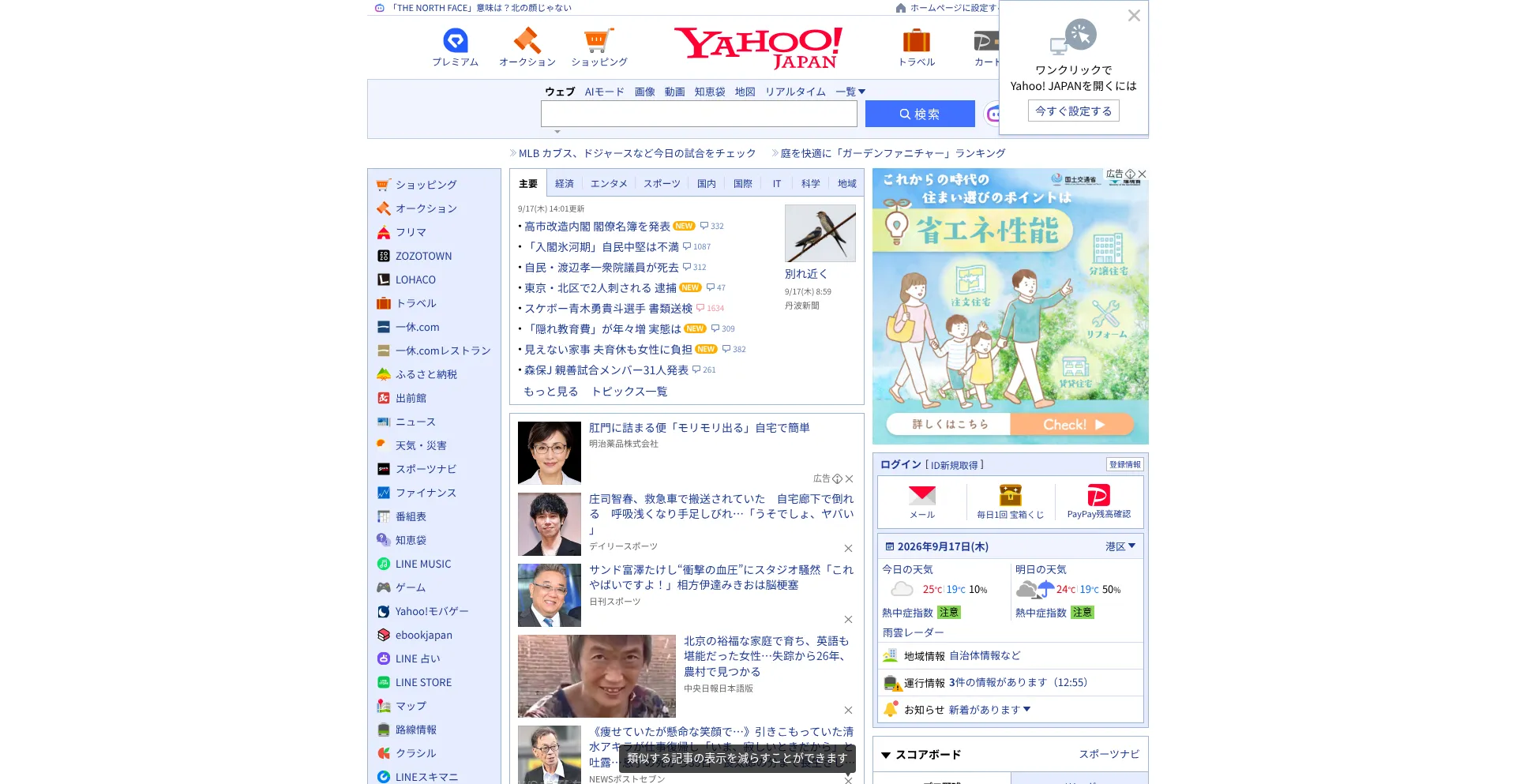Open 番組表 sidebar icon
This screenshot has width=1516, height=784.
click(x=384, y=516)
